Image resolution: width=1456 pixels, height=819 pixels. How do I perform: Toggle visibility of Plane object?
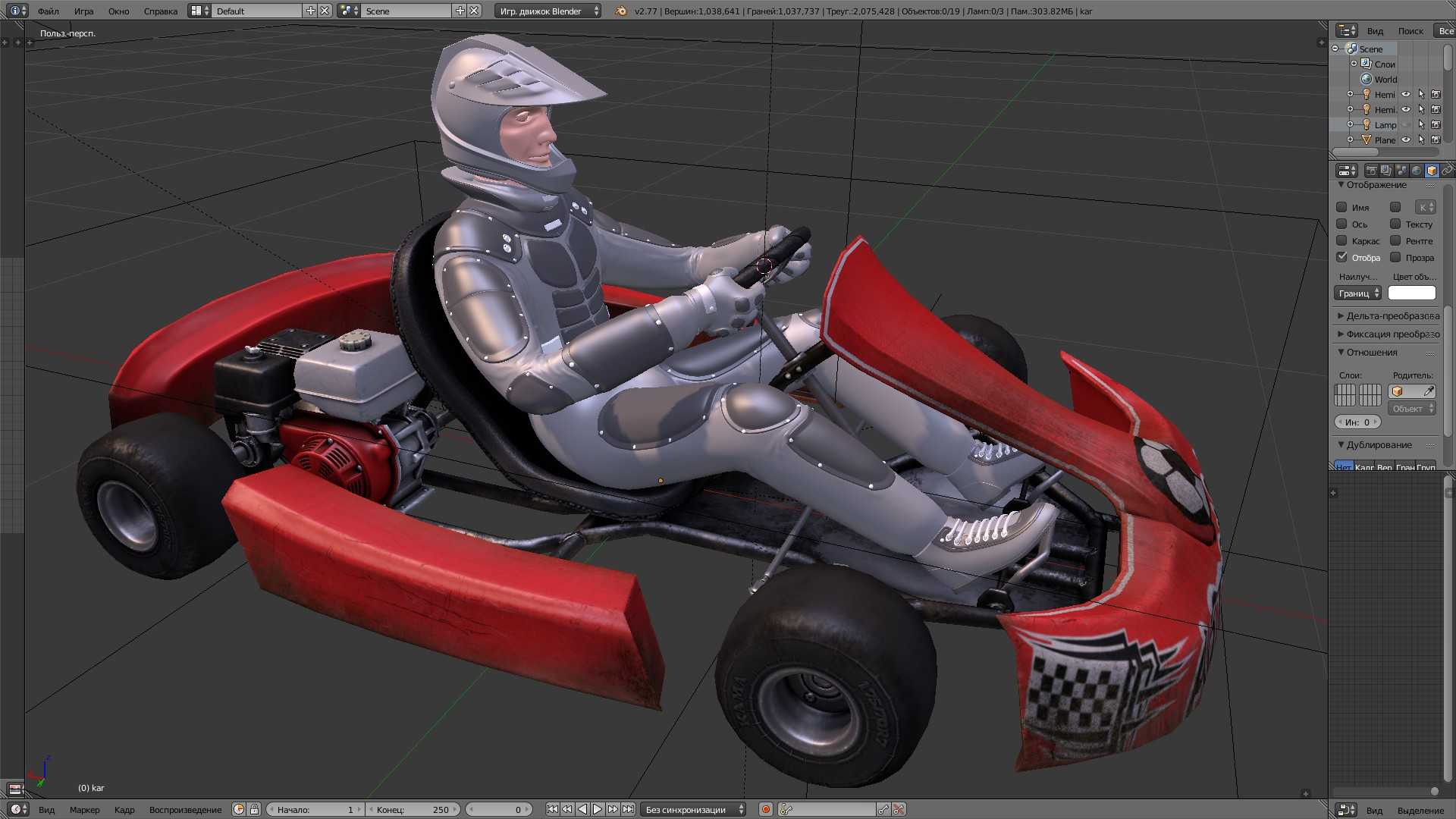(1406, 139)
